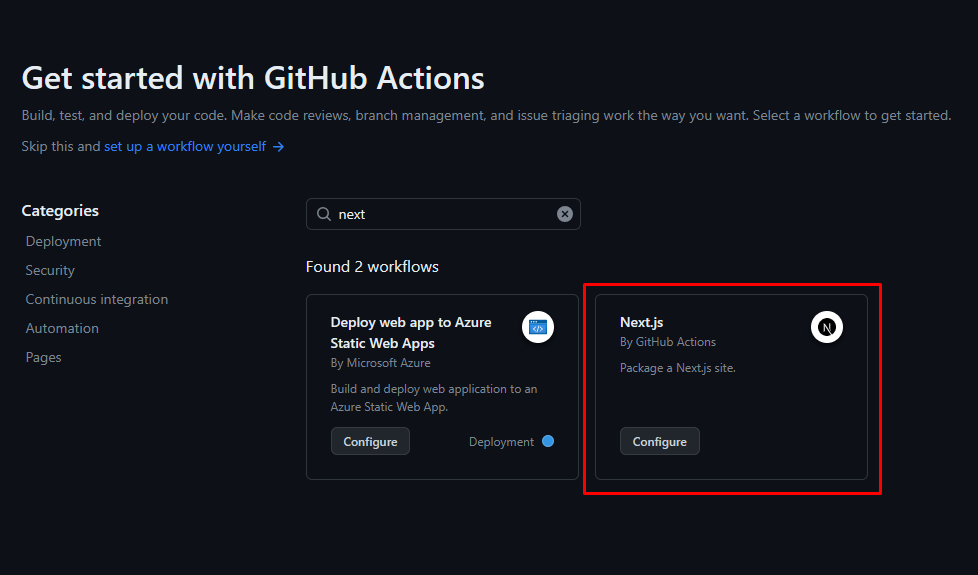
Task: Select the Deployment category
Action: [x=63, y=241]
